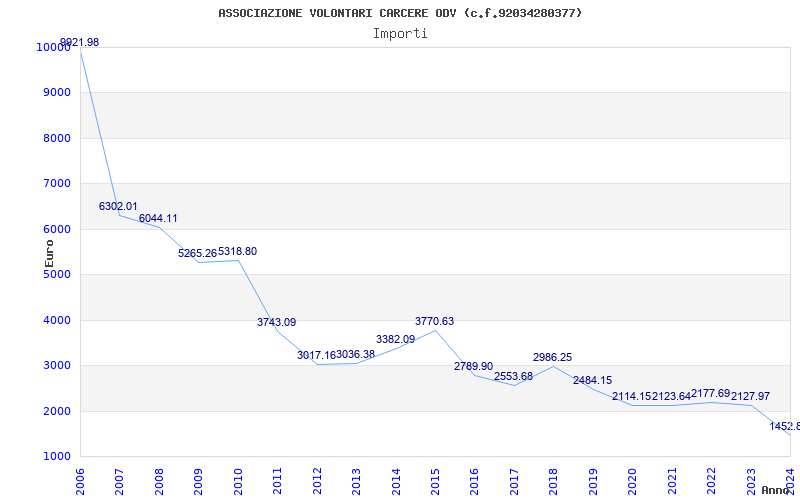Click the 8000 y-axis value
The height and width of the screenshot is (500, 800).
click(56, 138)
